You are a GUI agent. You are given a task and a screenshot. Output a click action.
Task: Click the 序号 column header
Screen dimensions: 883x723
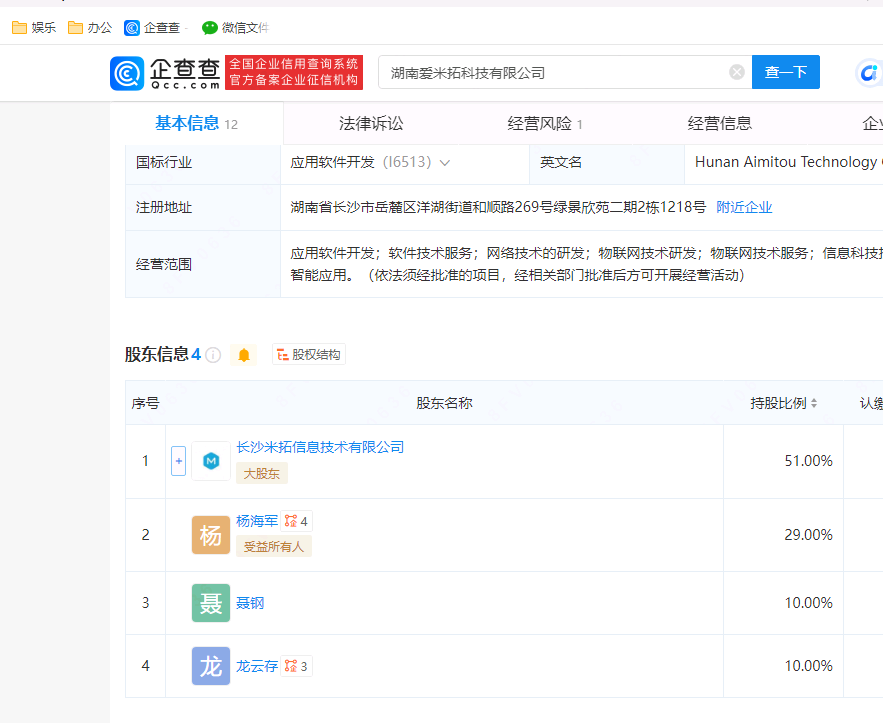point(146,403)
